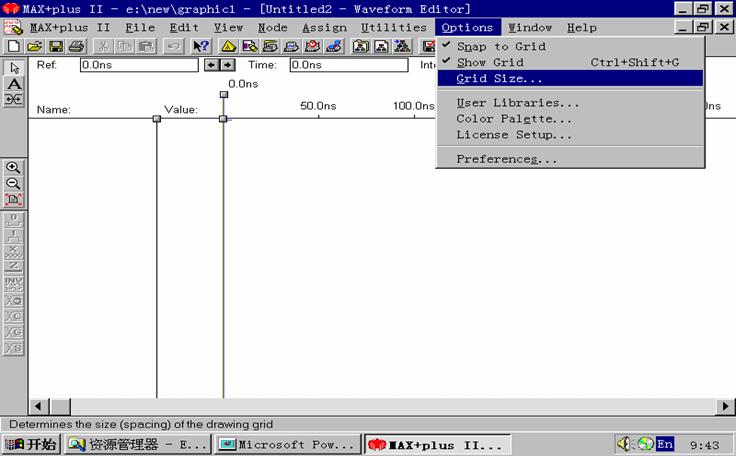736x456 pixels.
Task: Click the project name hierarchy icon
Action: [x=360, y=46]
